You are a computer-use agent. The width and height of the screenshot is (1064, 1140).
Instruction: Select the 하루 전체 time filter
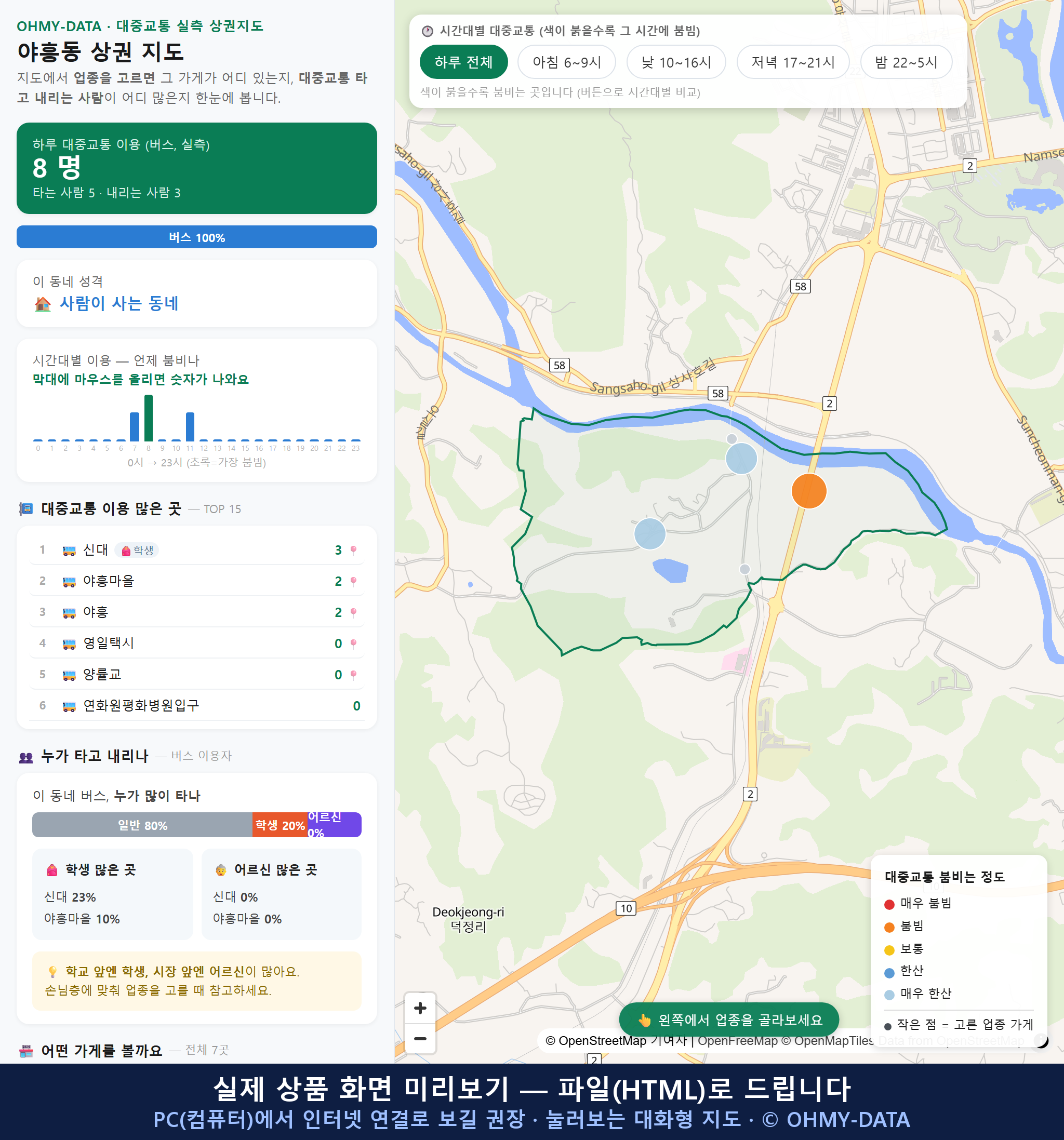[463, 62]
